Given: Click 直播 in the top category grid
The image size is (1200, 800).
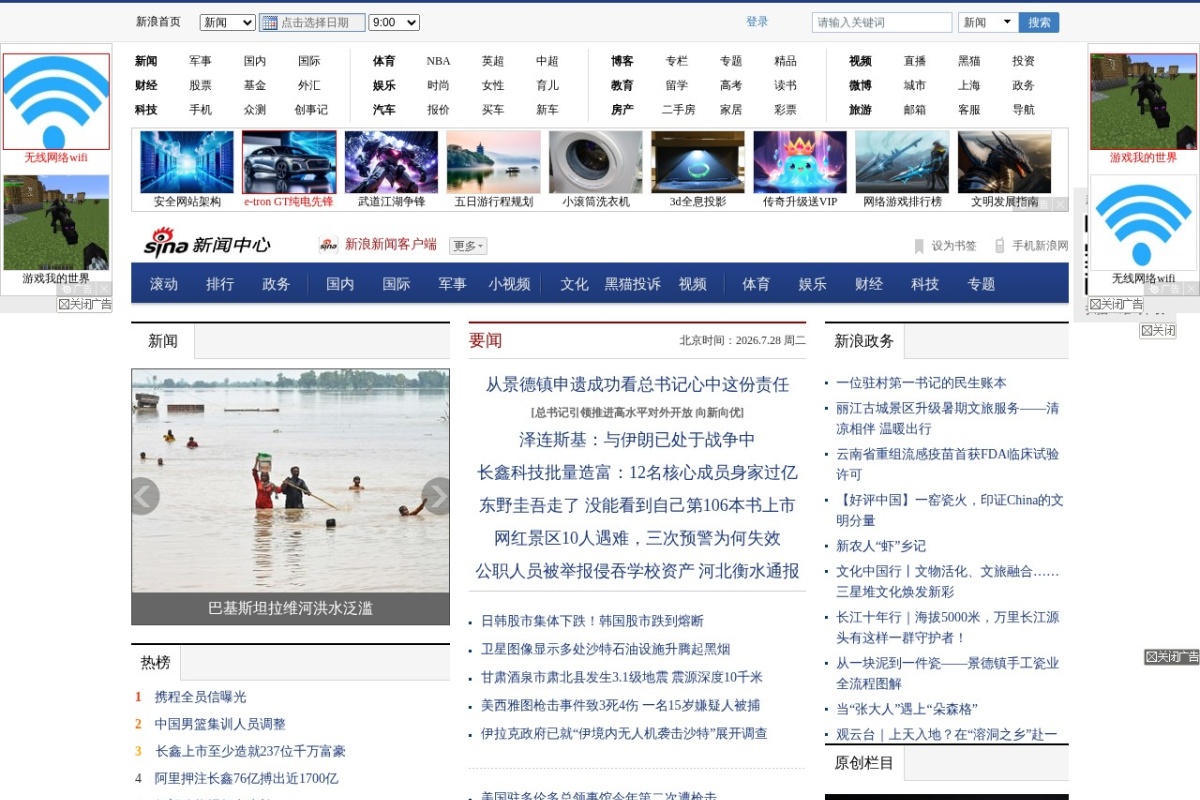Looking at the screenshot, I should (x=914, y=61).
